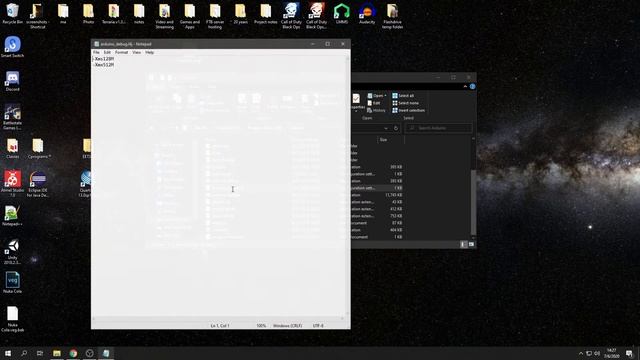Click Open button in Explorer ribbon
The height and width of the screenshot is (360, 640).
tap(376, 96)
